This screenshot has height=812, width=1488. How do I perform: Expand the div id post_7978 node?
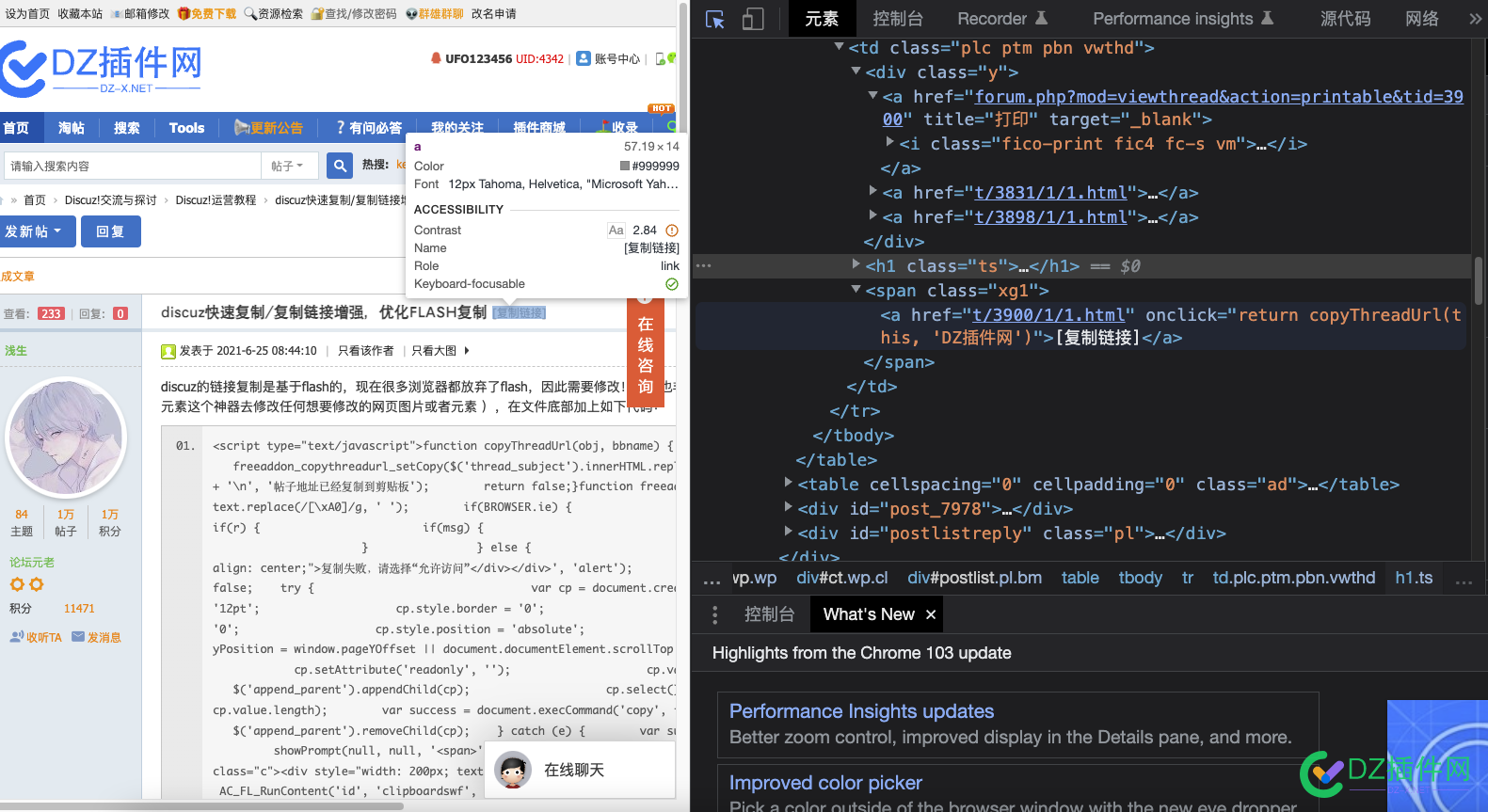[788, 508]
